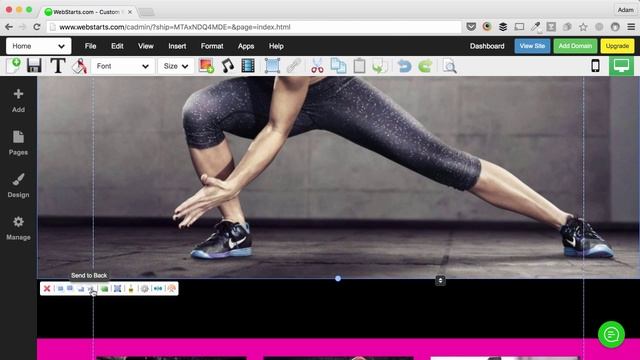Open the File menu
Image resolution: width=640 pixels, height=360 pixels.
[x=91, y=46]
